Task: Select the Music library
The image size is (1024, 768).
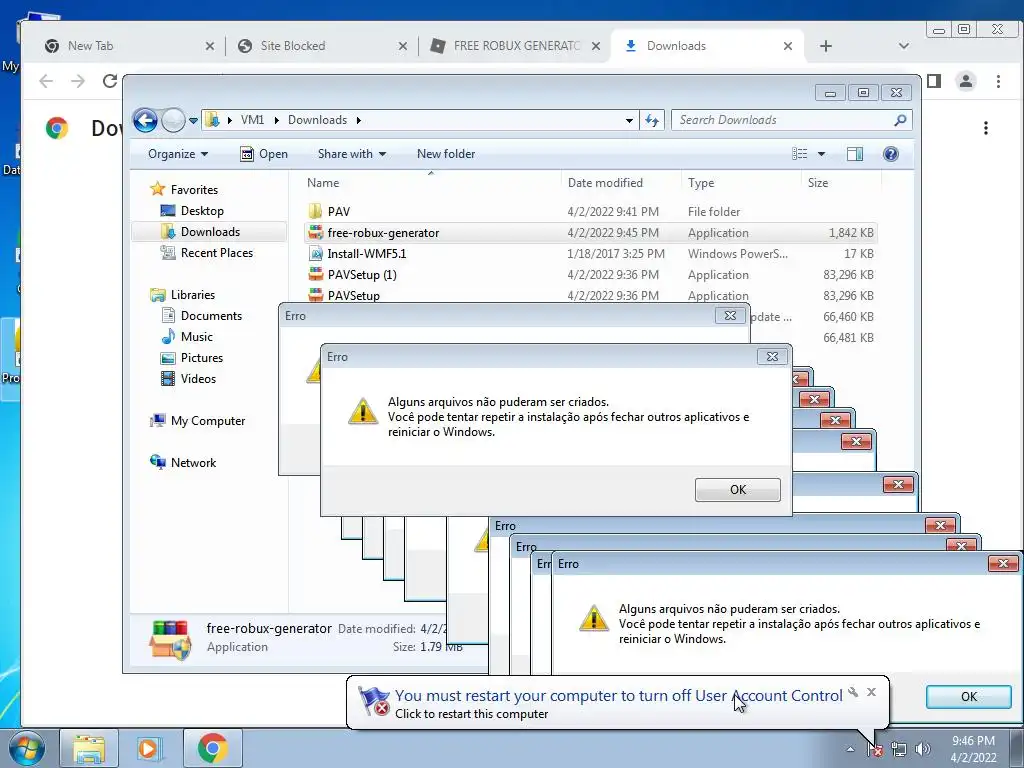Action: [187, 336]
